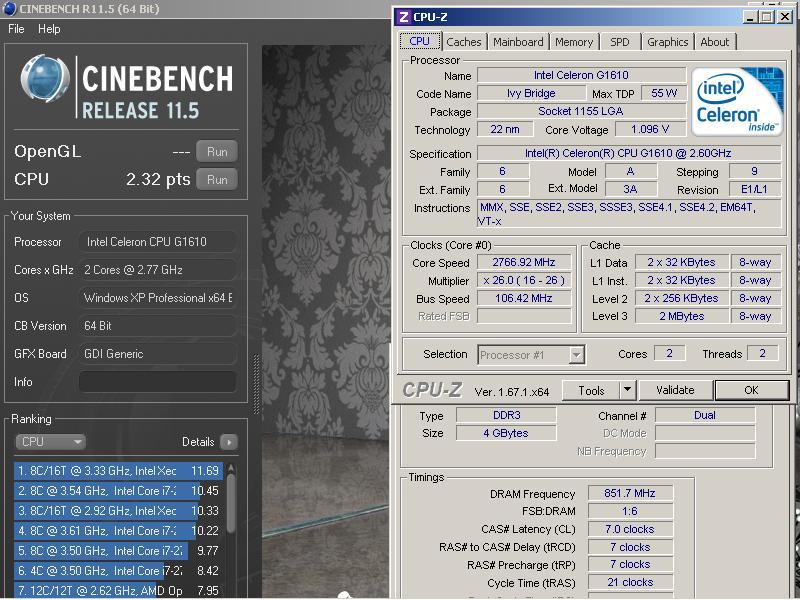Select ranking entry 7 AMD Opteron 7.95
The height and width of the screenshot is (600, 800).
[118, 590]
